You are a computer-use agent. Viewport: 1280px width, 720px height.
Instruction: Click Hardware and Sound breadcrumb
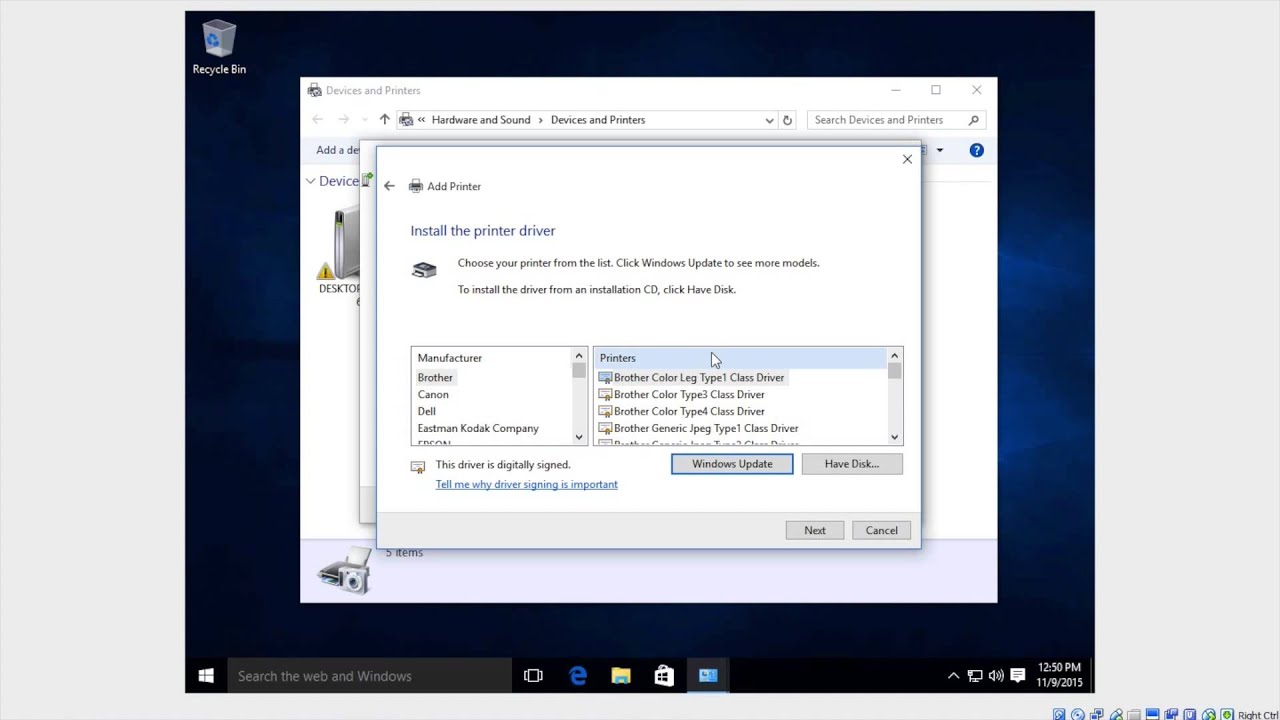[x=481, y=120]
